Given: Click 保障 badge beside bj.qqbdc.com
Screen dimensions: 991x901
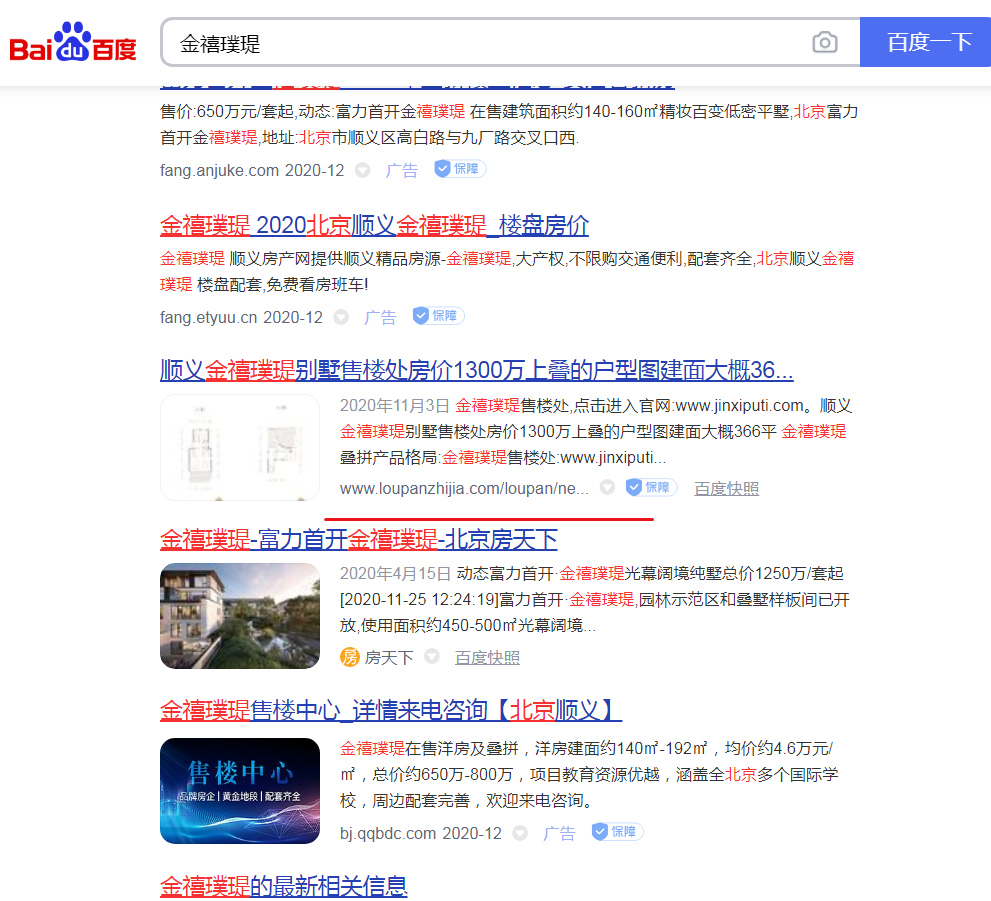Looking at the screenshot, I should (617, 831).
